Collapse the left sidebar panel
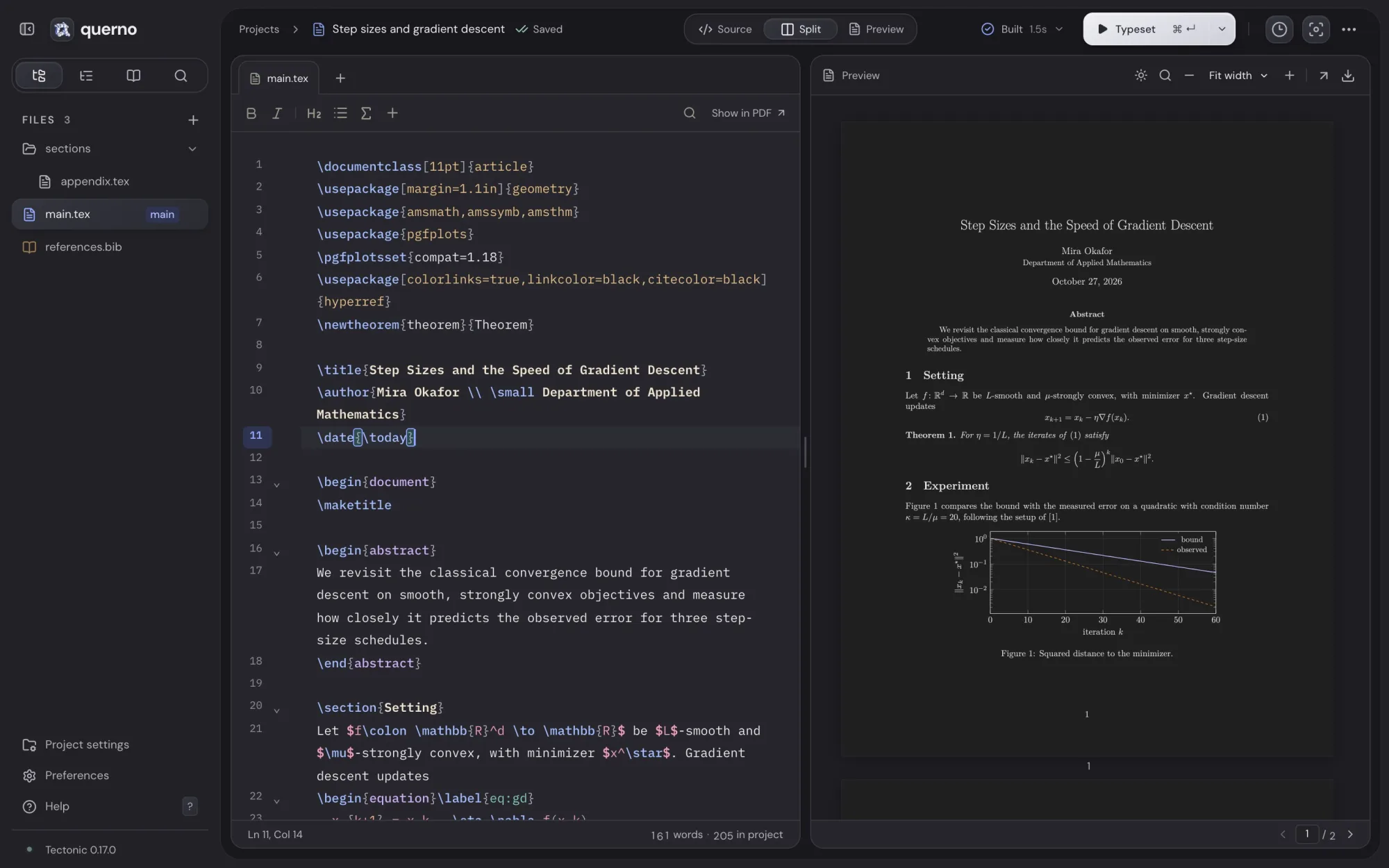Screen dimensions: 1389x868 tap(27, 29)
